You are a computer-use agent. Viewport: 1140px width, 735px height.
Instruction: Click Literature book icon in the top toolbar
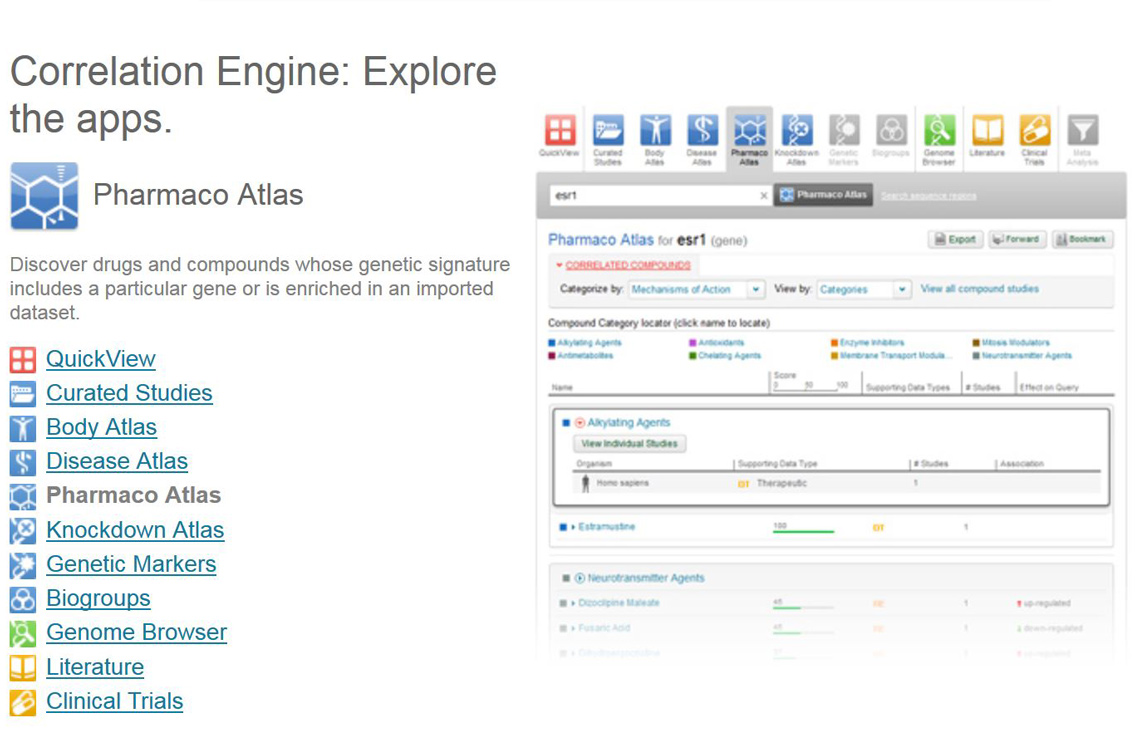[987, 131]
